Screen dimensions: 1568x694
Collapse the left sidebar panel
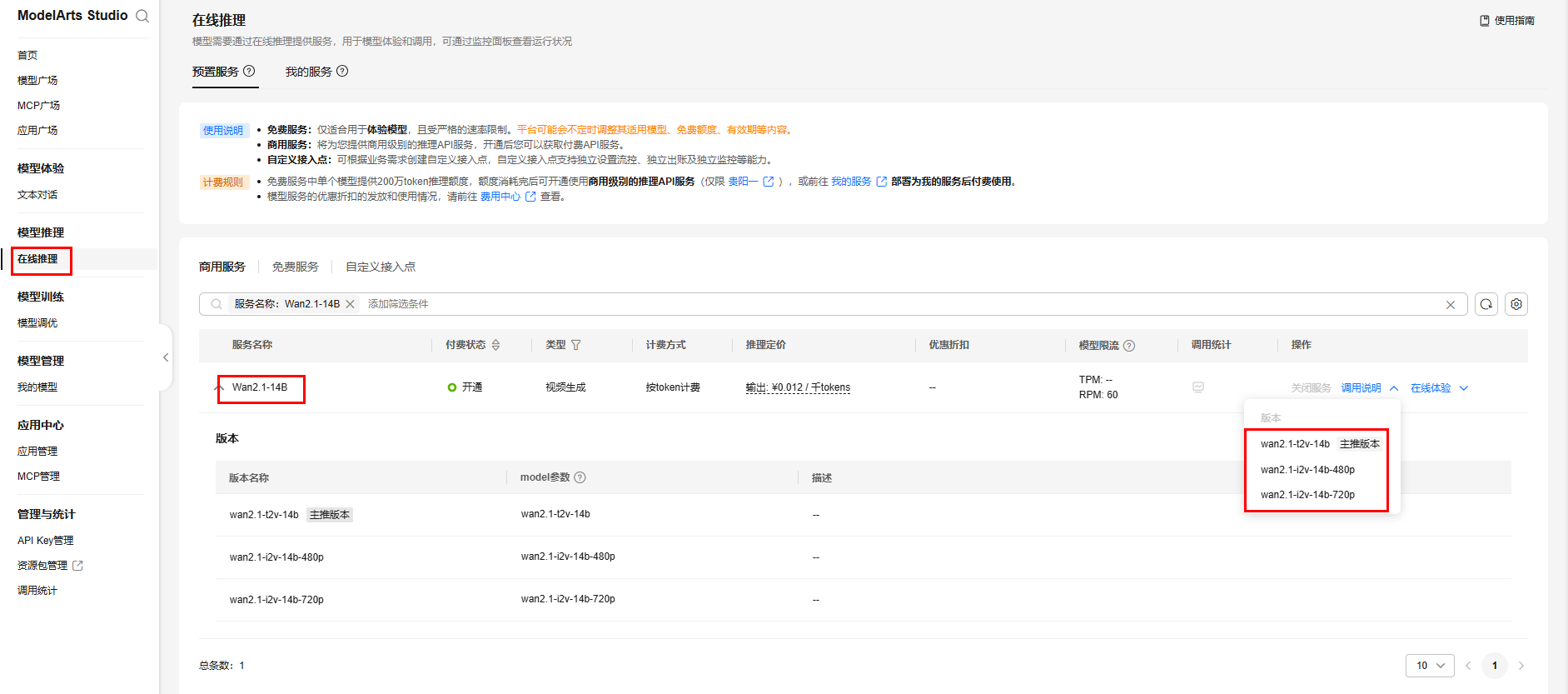[x=166, y=357]
